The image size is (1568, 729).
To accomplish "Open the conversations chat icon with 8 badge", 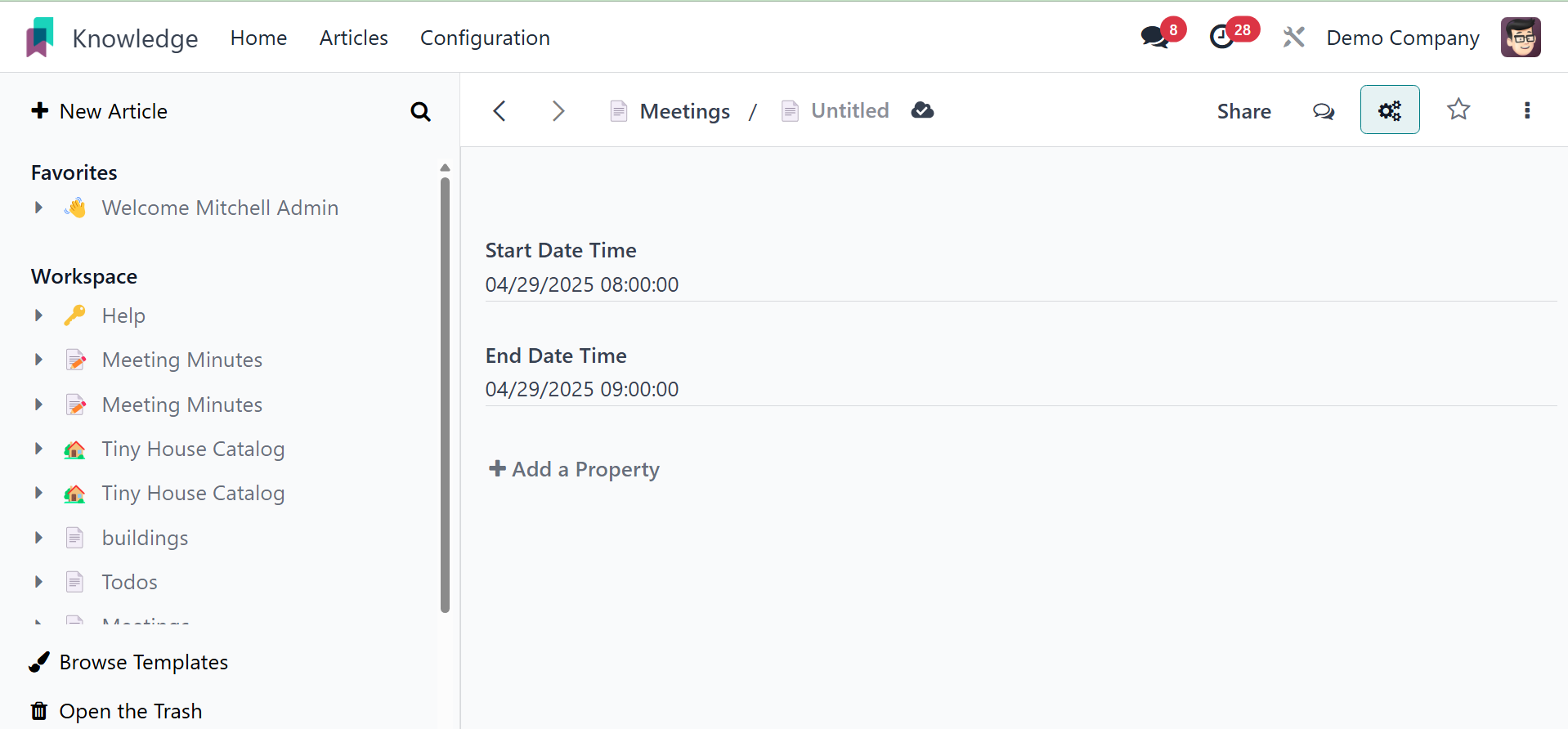I will 1155,37.
